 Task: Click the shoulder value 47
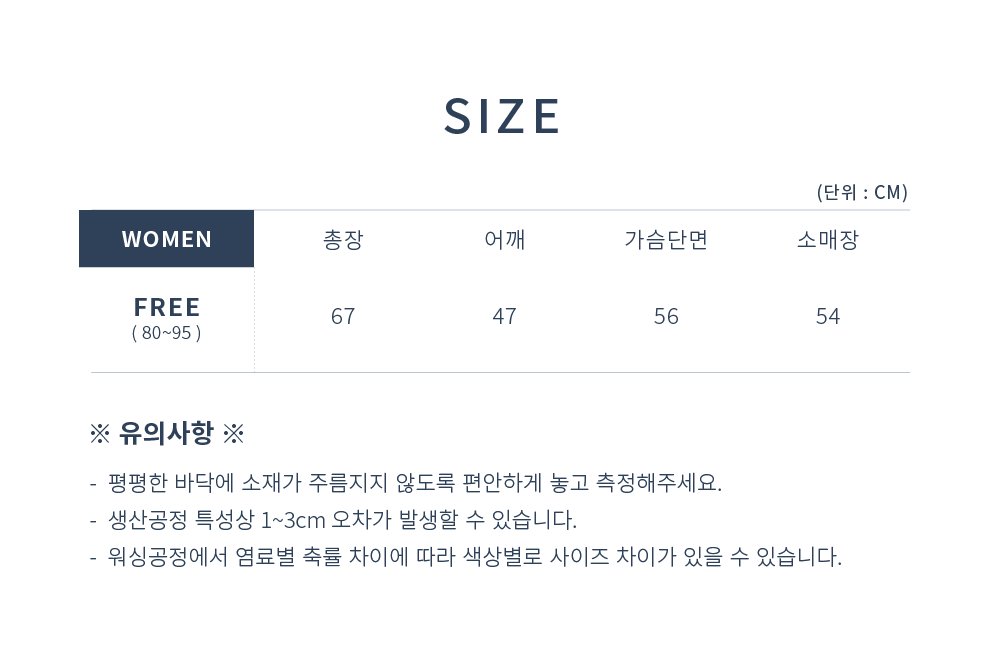click(x=504, y=316)
